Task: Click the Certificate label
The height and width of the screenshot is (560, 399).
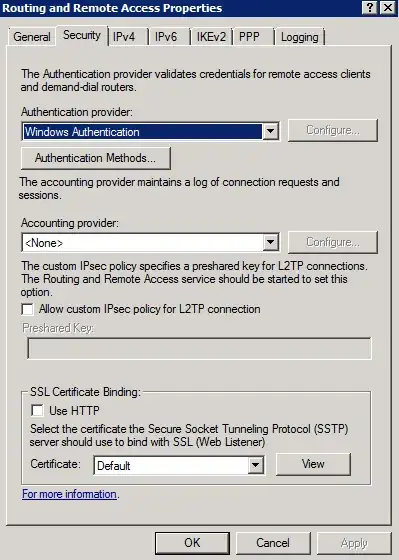Action: pos(55,464)
